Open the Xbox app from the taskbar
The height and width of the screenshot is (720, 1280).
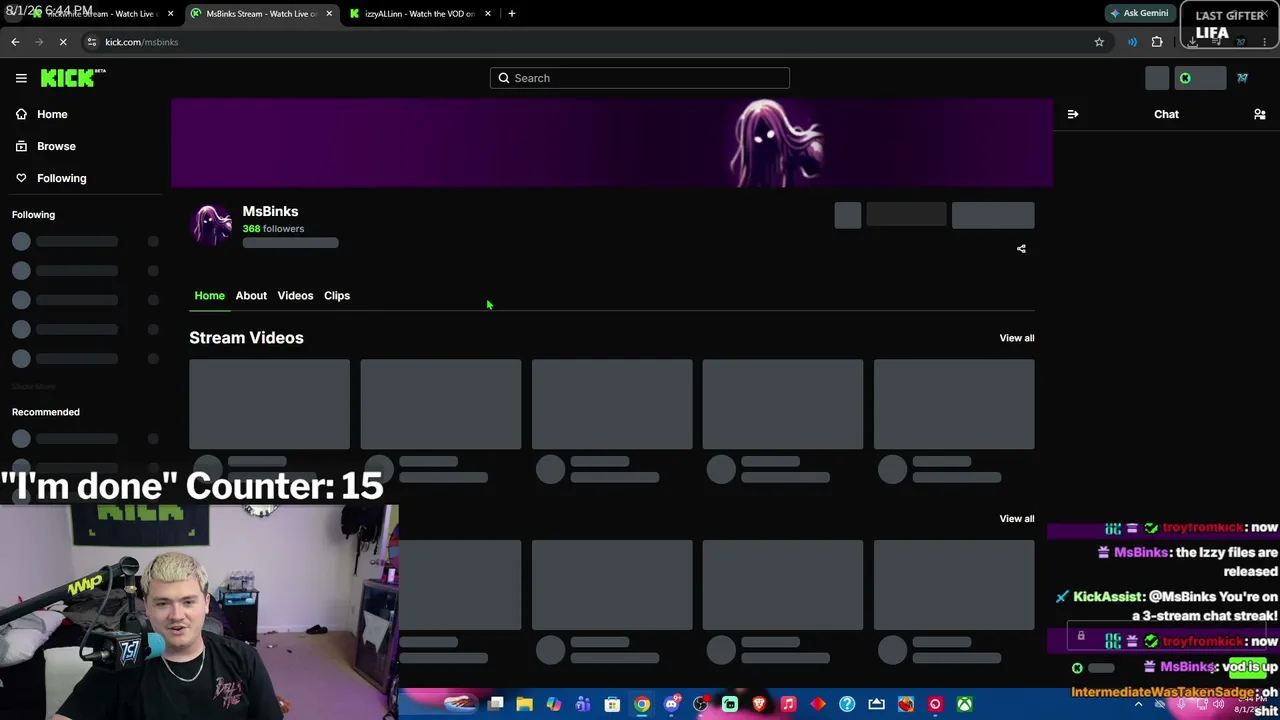click(964, 705)
